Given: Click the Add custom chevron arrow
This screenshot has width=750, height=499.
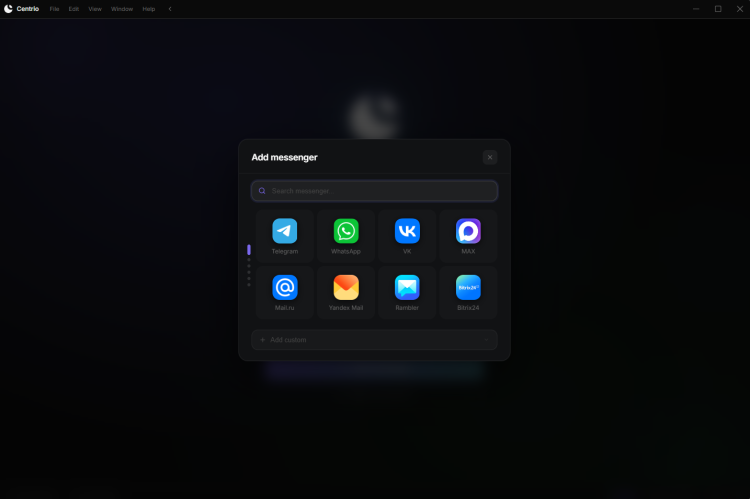Looking at the screenshot, I should 486,340.
